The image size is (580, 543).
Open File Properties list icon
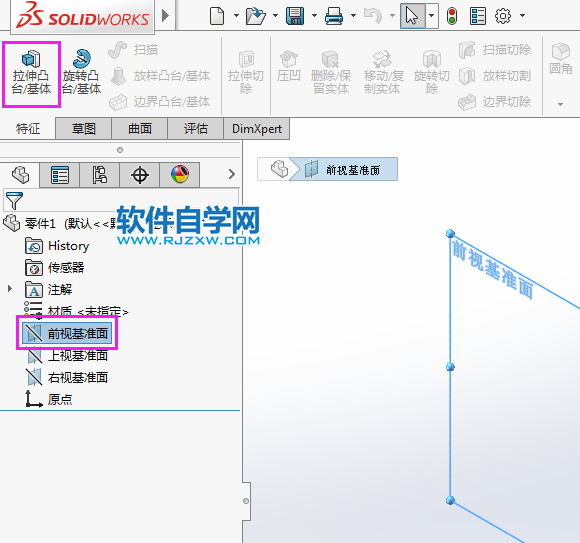click(x=478, y=16)
